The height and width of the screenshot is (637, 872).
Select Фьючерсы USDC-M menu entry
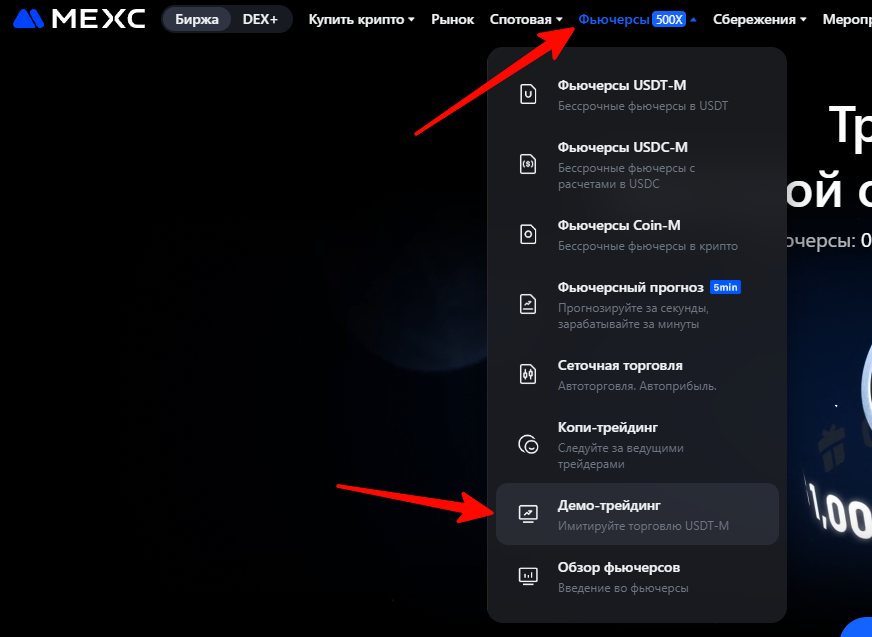point(637,165)
